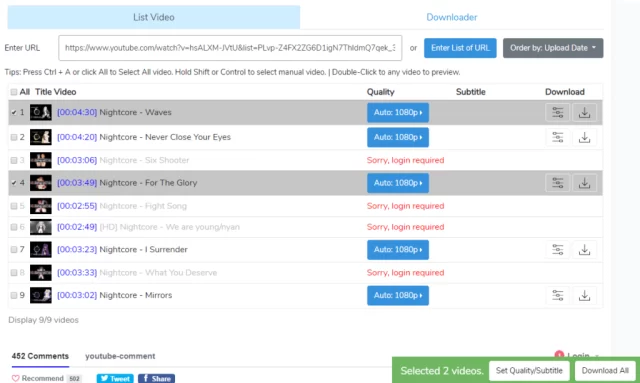Select the youtube-comment tab
This screenshot has height=383, width=640.
click(120, 356)
